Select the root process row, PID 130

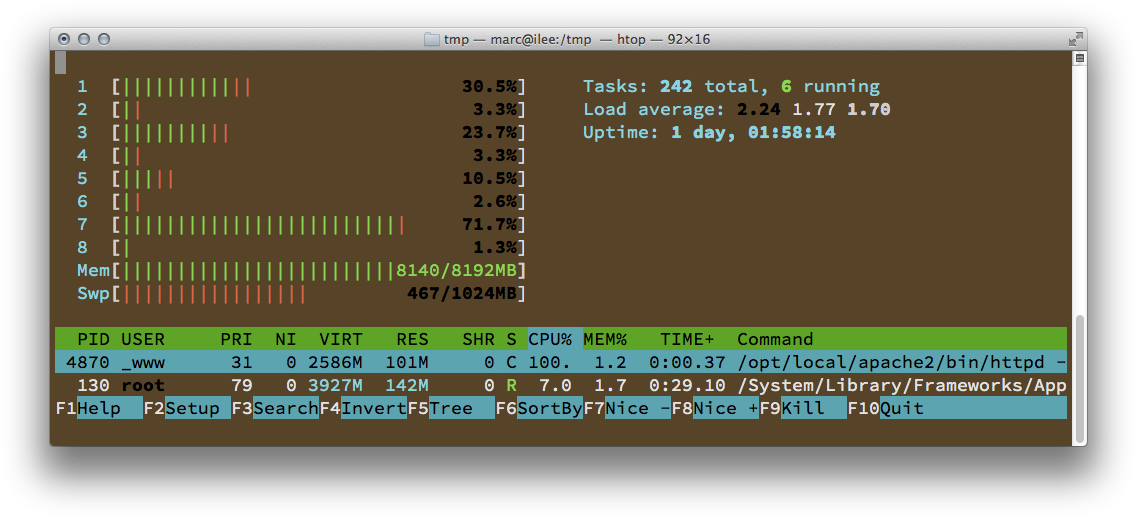pos(560,385)
